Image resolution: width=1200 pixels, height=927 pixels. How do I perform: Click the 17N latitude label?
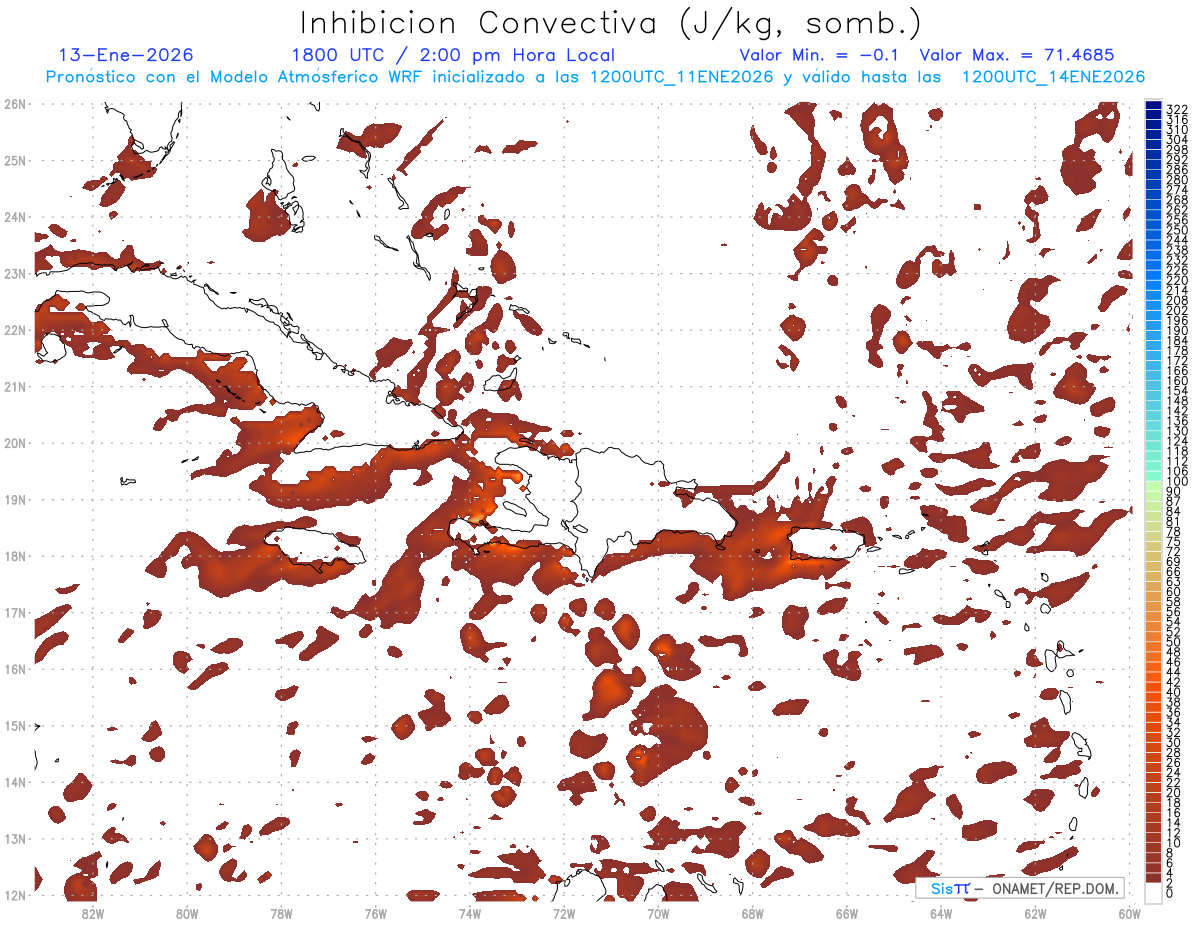pos(15,612)
